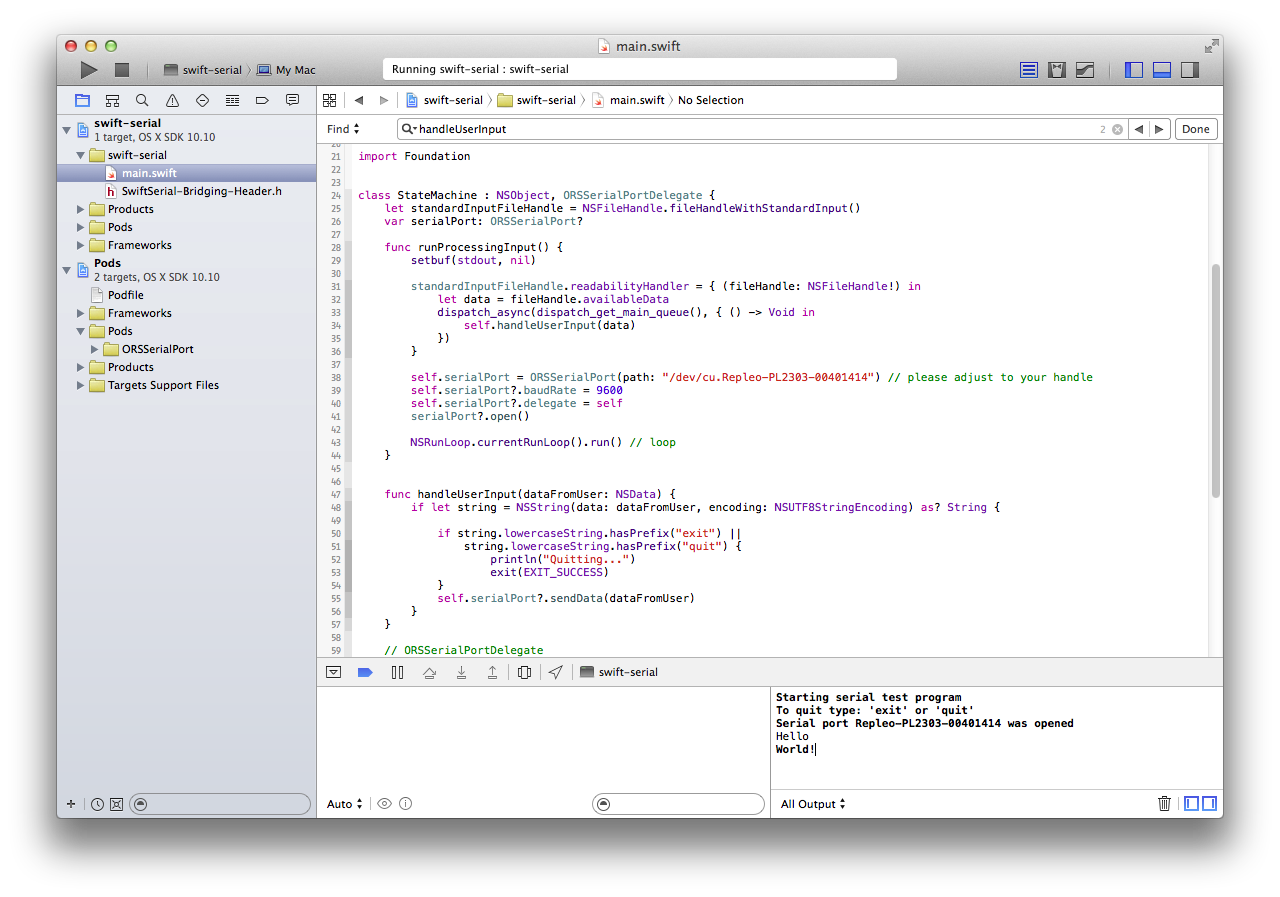Open the Simulate Location arrow icon
Viewport: 1280px width, 897px height.
tap(556, 672)
